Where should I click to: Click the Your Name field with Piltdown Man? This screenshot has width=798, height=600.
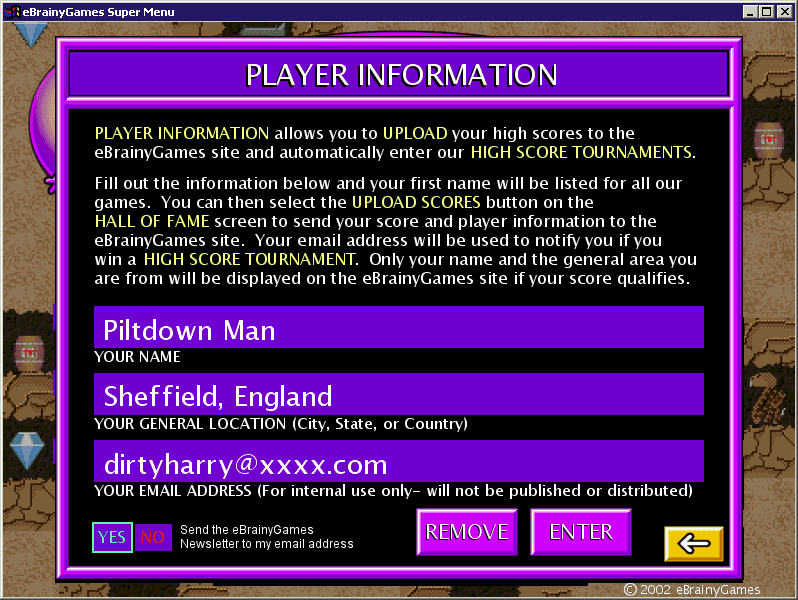tap(399, 327)
